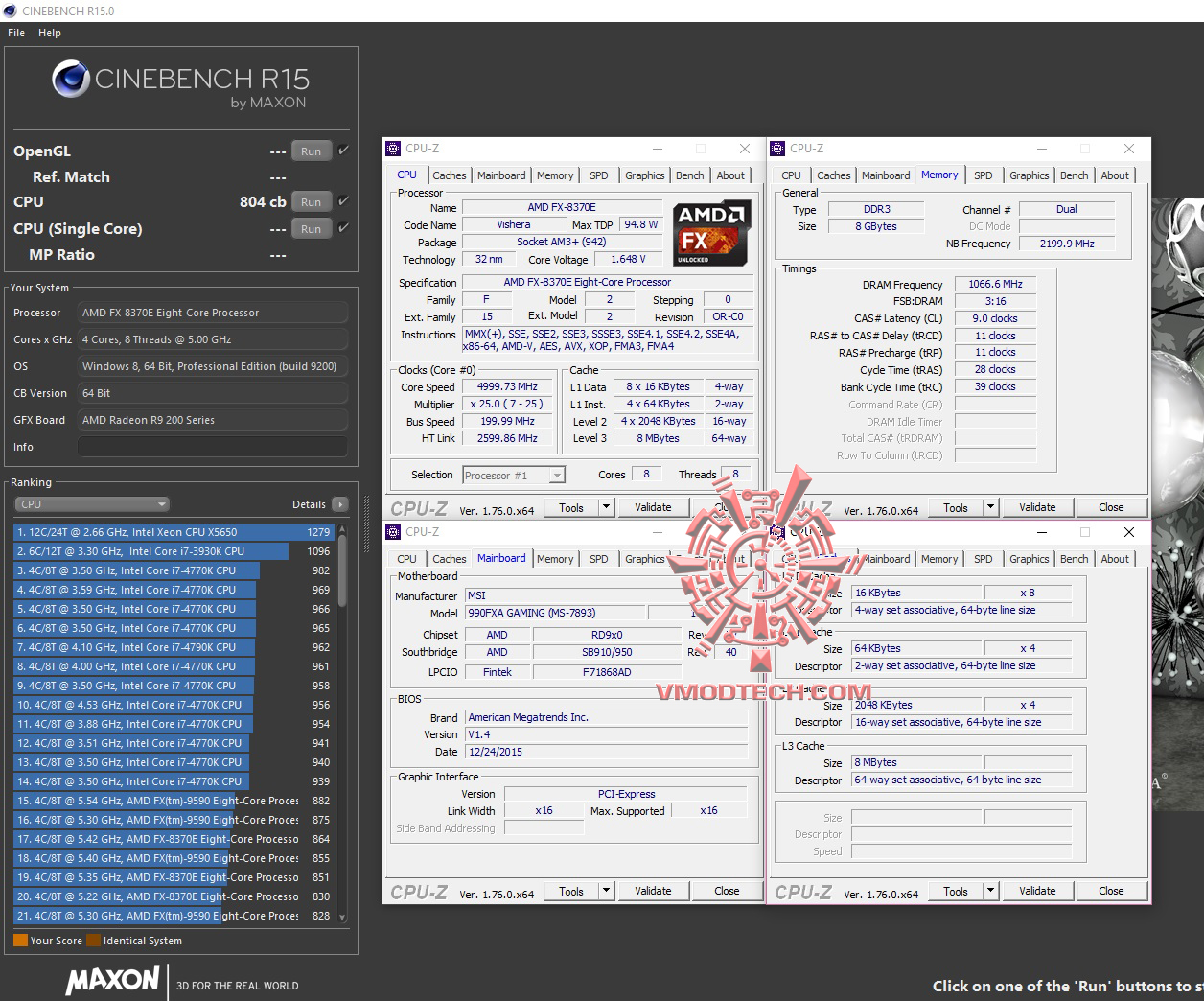Viewport: 1204px width, 1001px height.
Task: Click Close button in Mainboard window
Action: (x=727, y=891)
